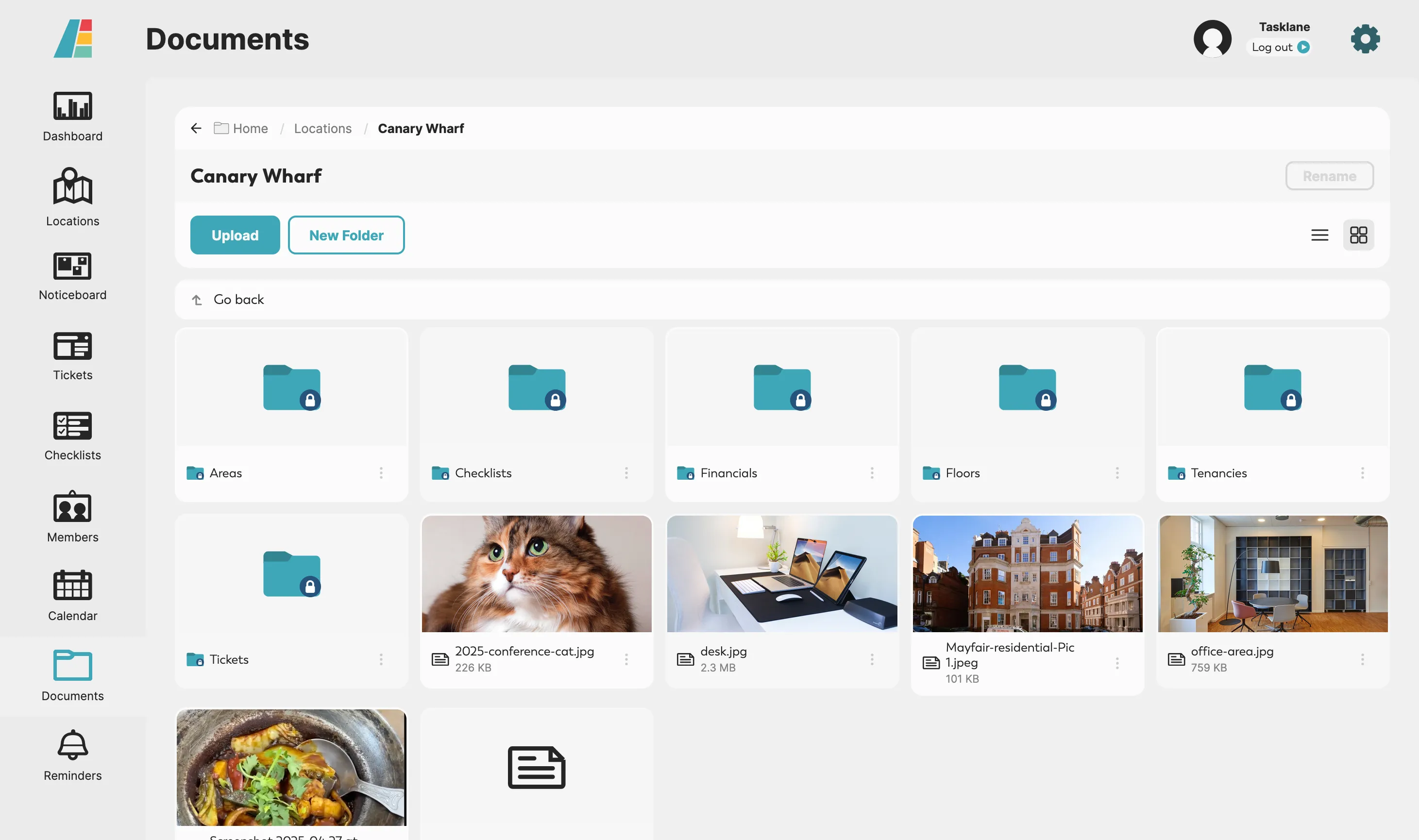This screenshot has height=840, width=1419.
Task: Switch to list view
Action: tap(1319, 235)
